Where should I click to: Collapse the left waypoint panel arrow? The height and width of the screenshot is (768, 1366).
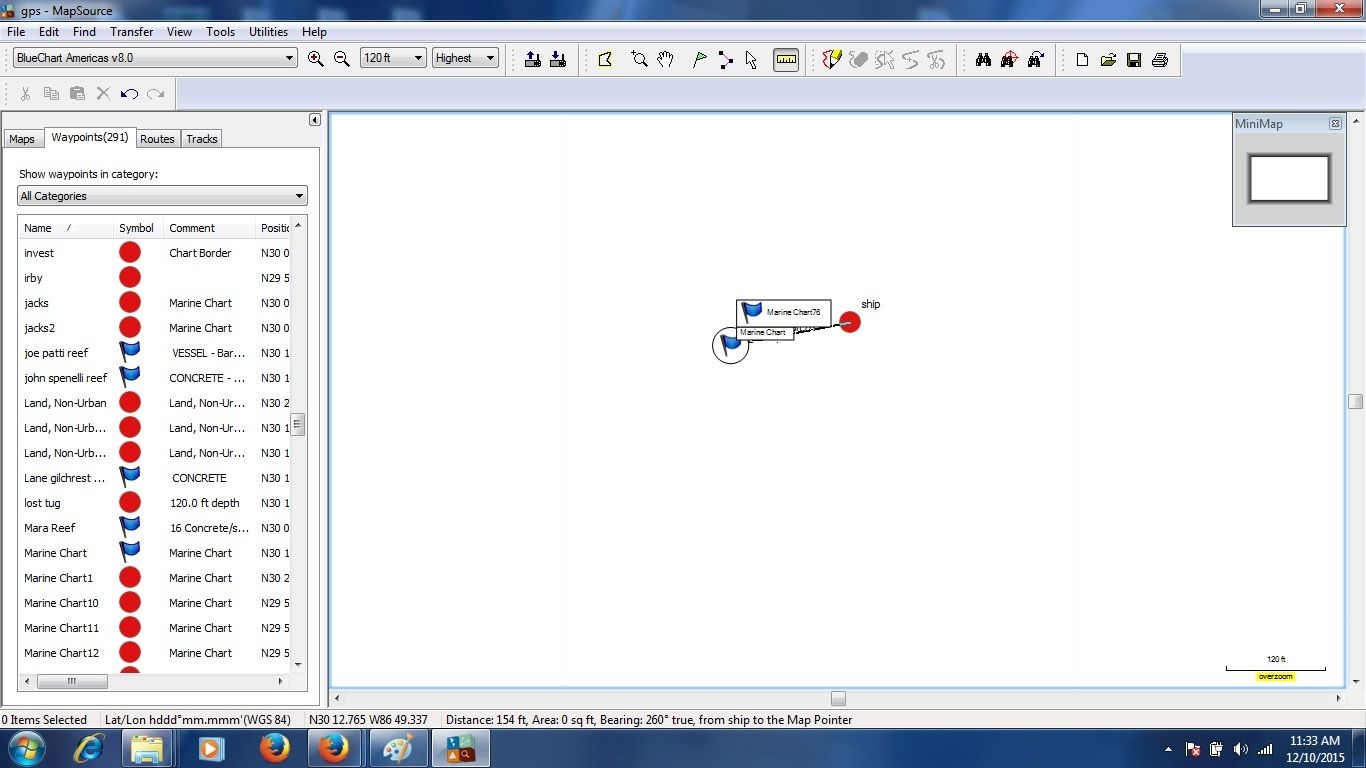pyautogui.click(x=314, y=120)
